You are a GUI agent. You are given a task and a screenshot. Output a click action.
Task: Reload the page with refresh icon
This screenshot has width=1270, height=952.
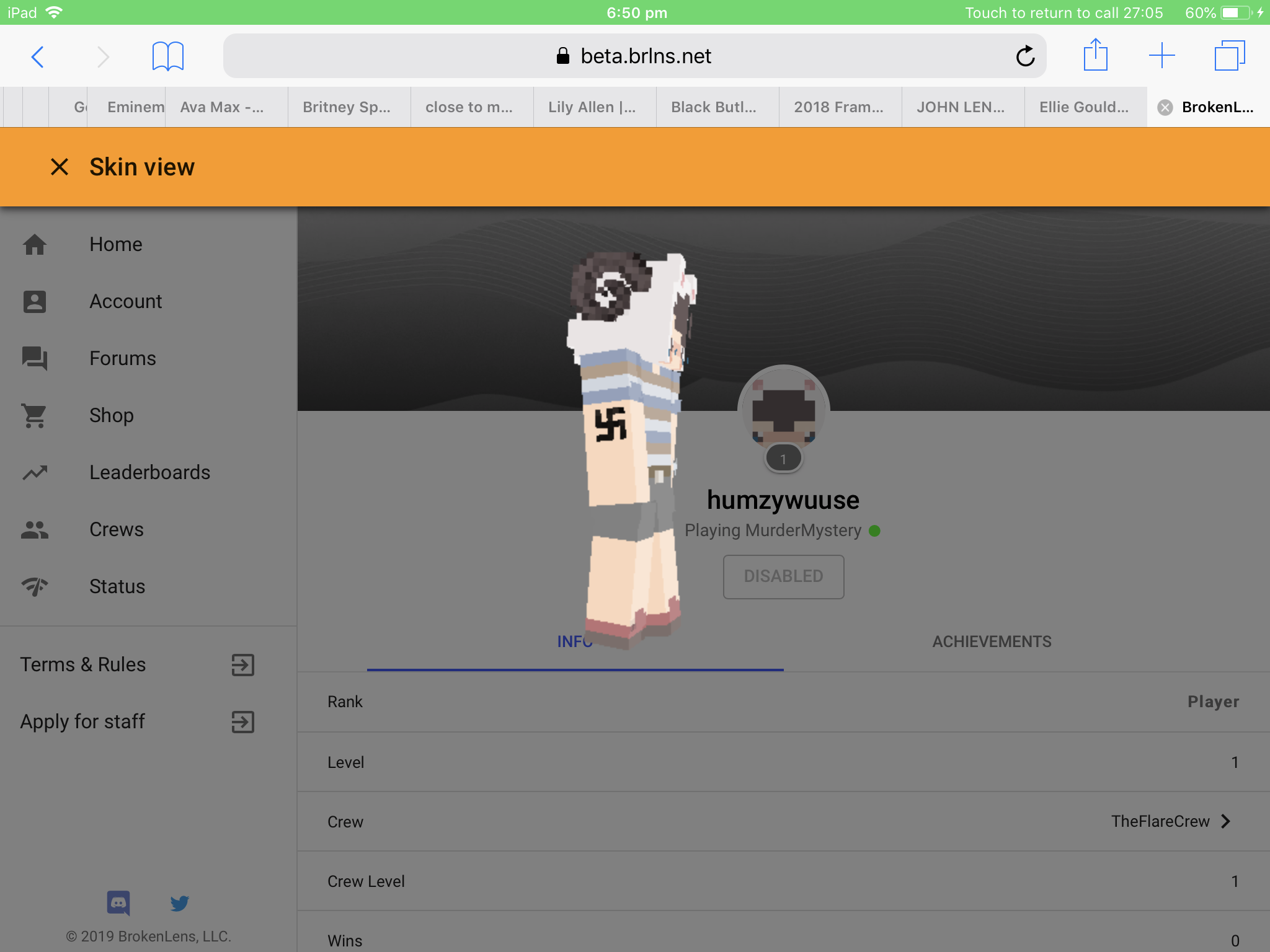(x=1026, y=56)
